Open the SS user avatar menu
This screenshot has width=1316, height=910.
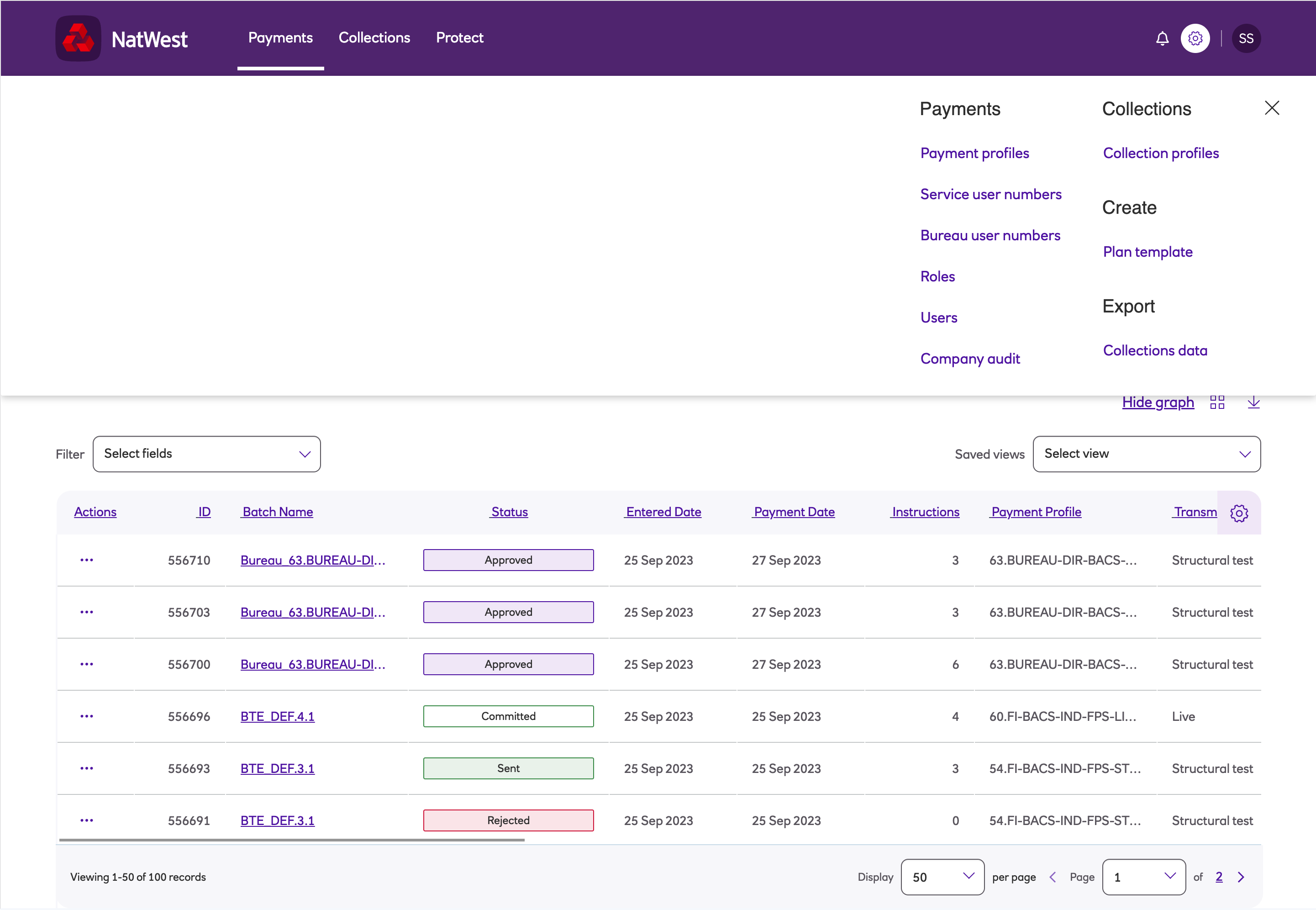click(x=1246, y=38)
